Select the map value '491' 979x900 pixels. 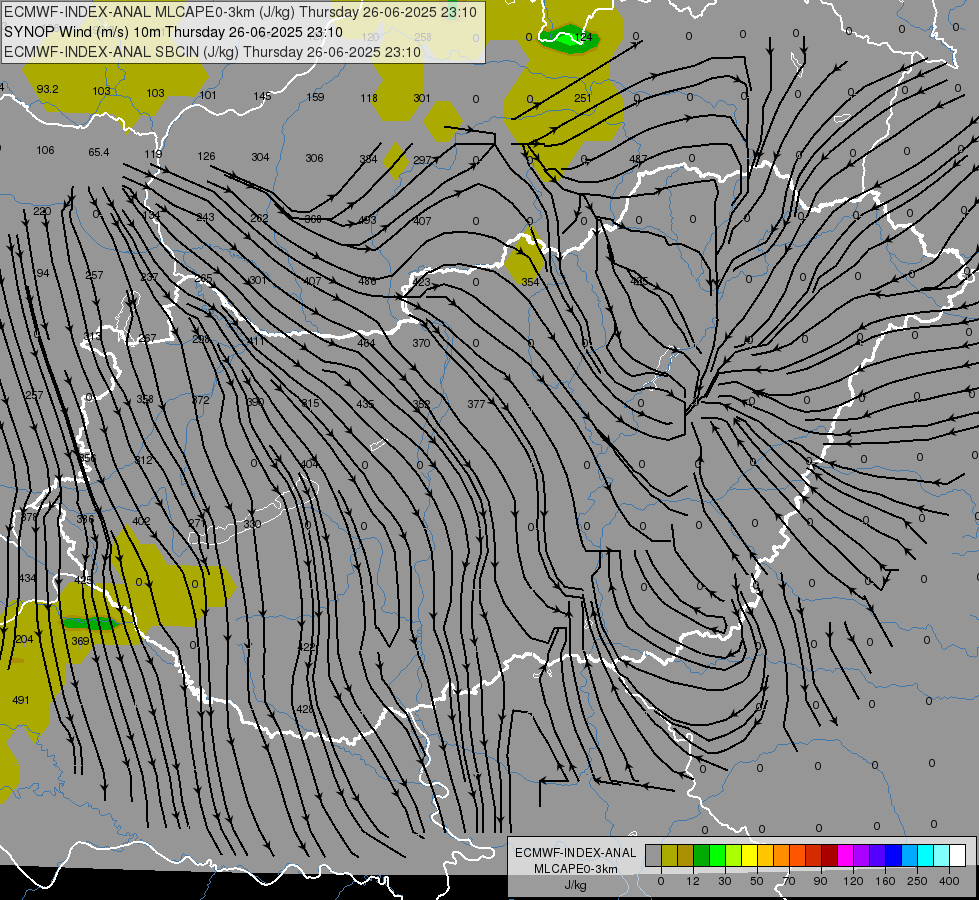click(21, 700)
